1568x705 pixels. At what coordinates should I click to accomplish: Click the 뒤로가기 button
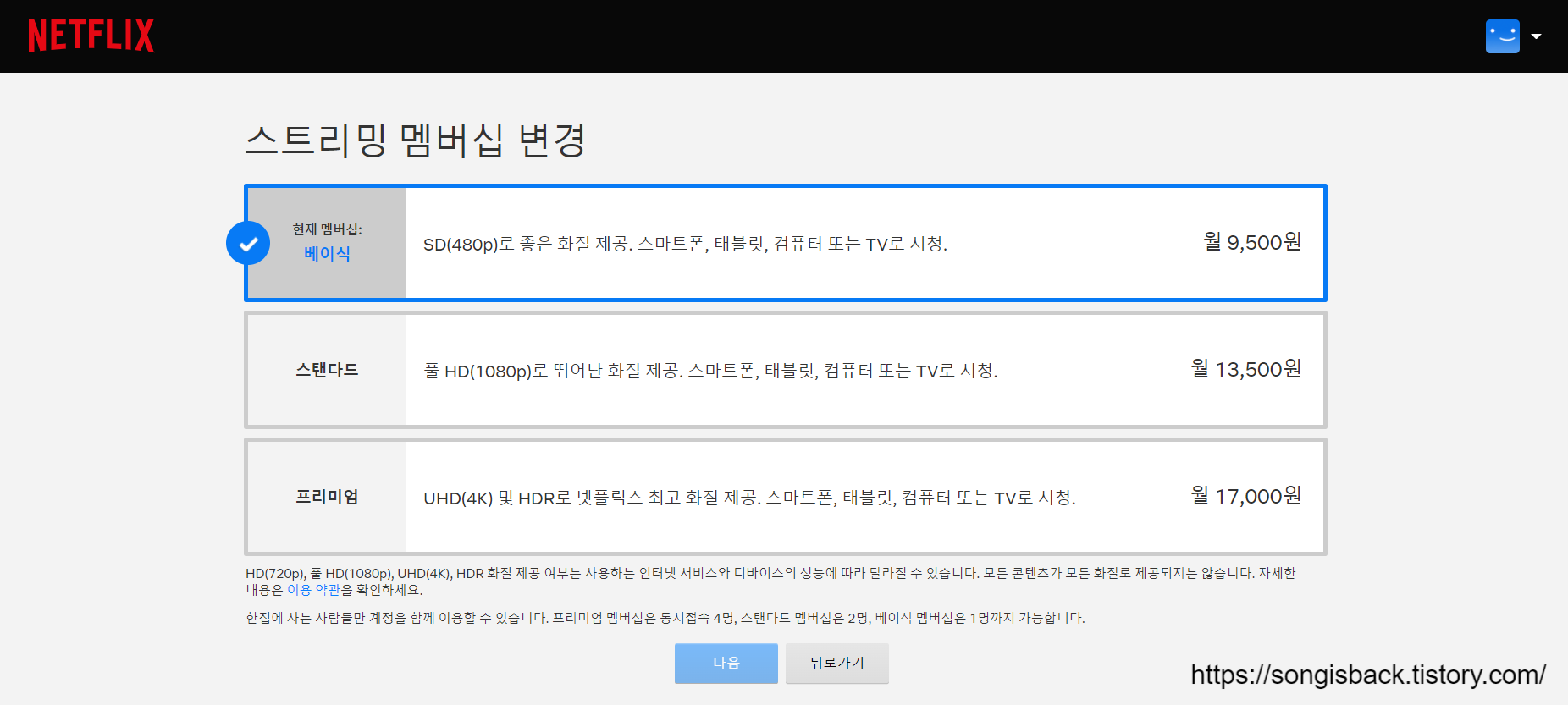point(836,663)
